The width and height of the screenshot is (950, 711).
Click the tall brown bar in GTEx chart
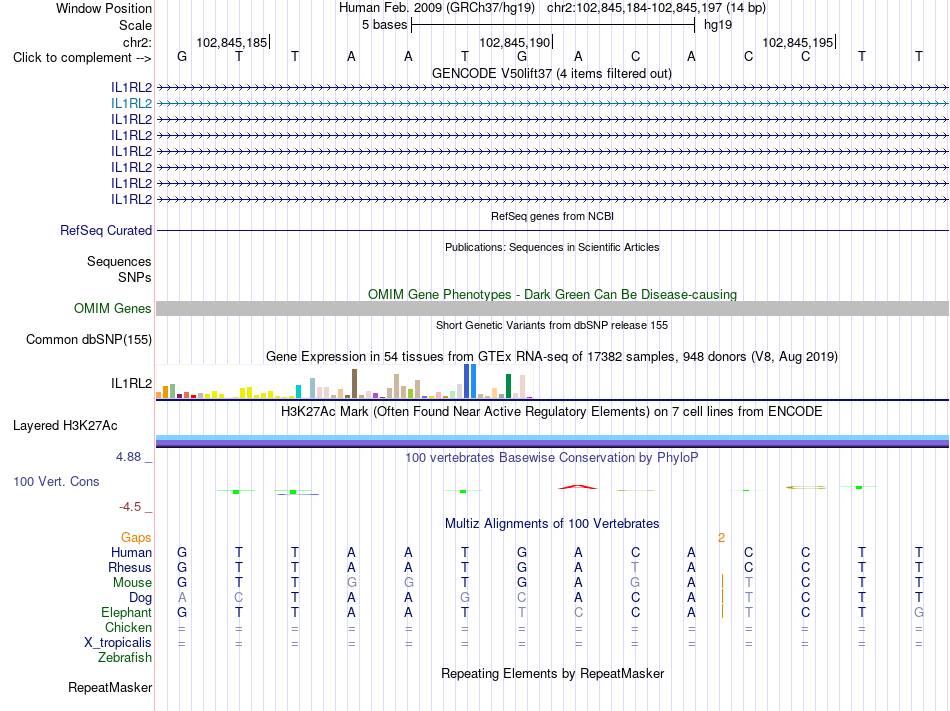354,383
